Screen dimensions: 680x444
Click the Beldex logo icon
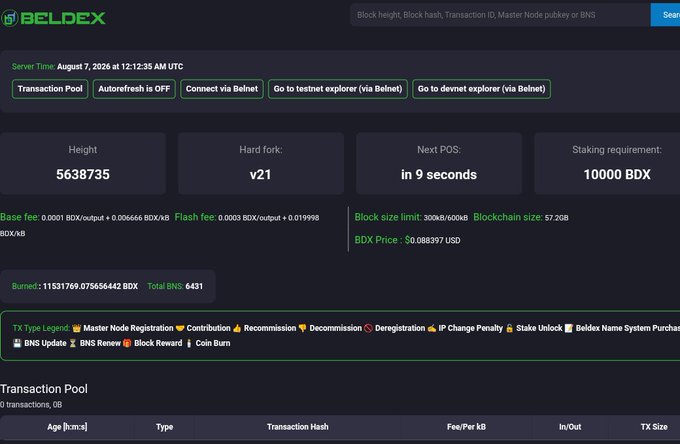(9, 18)
